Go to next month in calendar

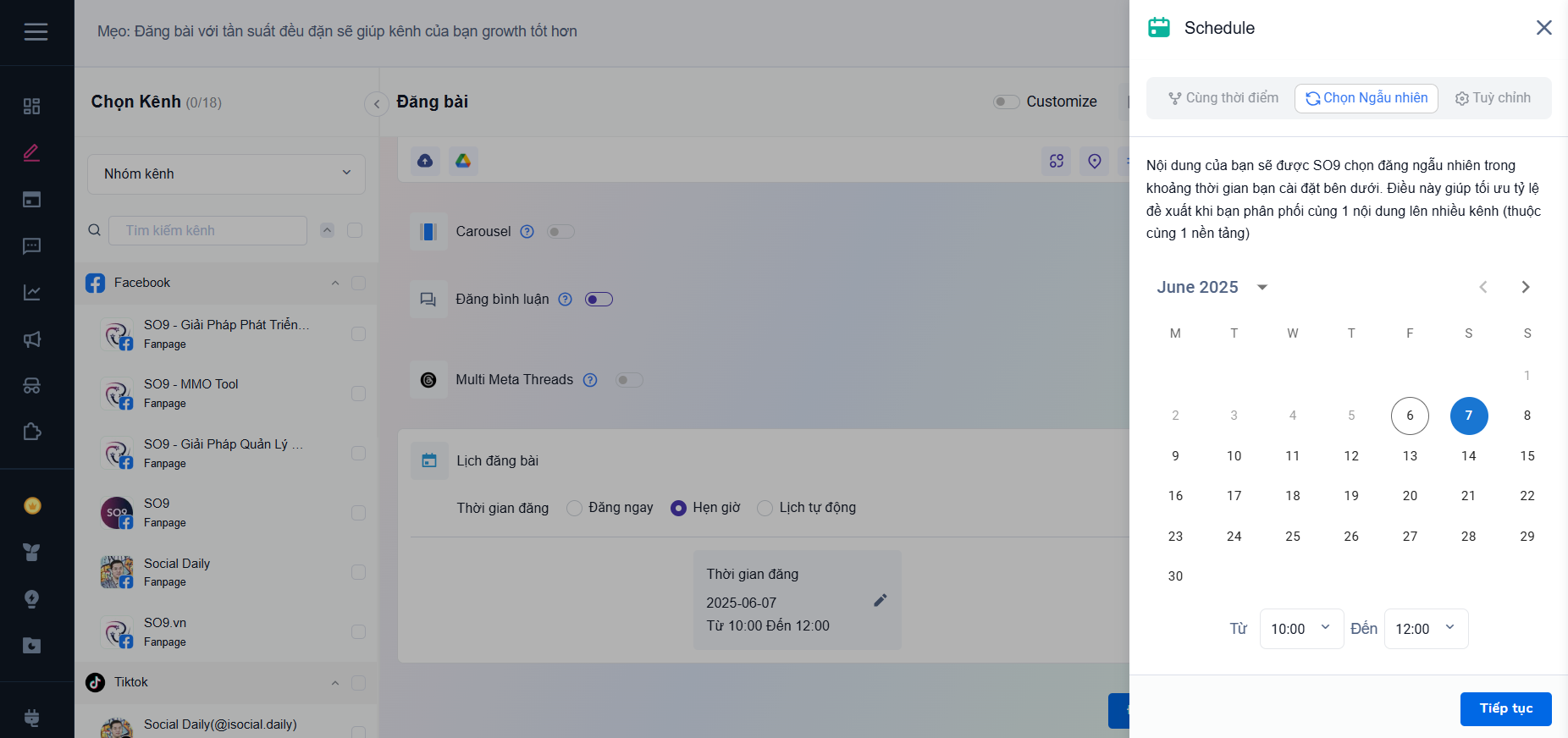1526,287
